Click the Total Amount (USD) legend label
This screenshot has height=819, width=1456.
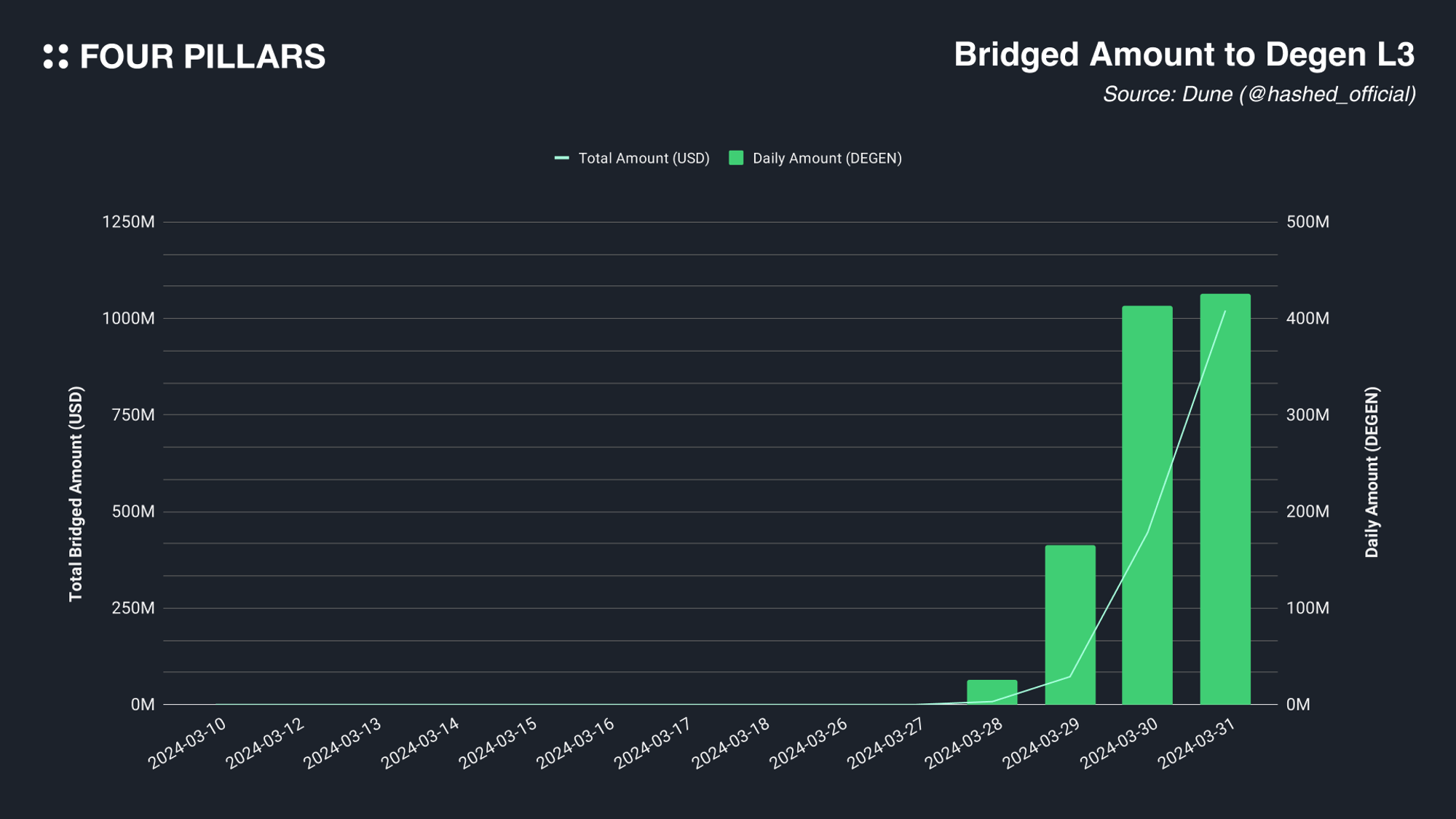click(x=644, y=158)
